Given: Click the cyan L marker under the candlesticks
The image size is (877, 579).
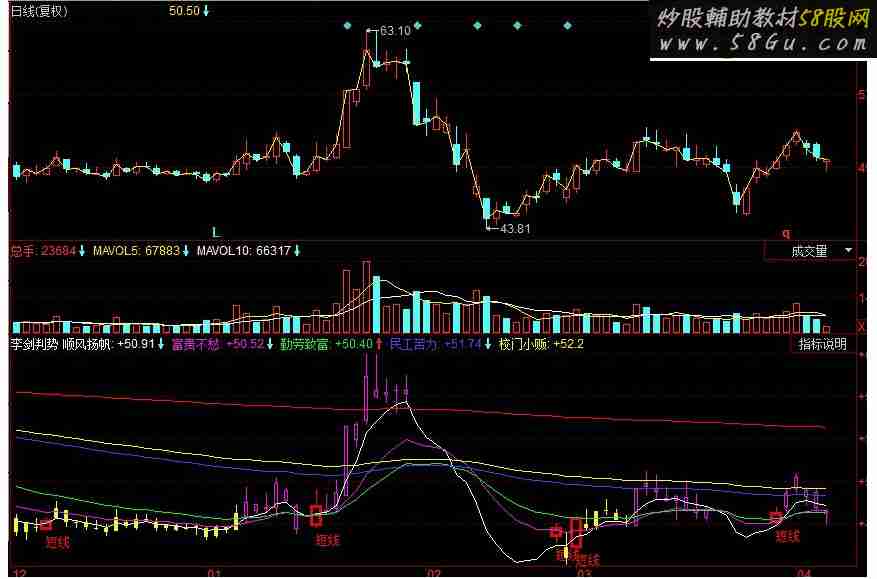Looking at the screenshot, I should coord(216,232).
